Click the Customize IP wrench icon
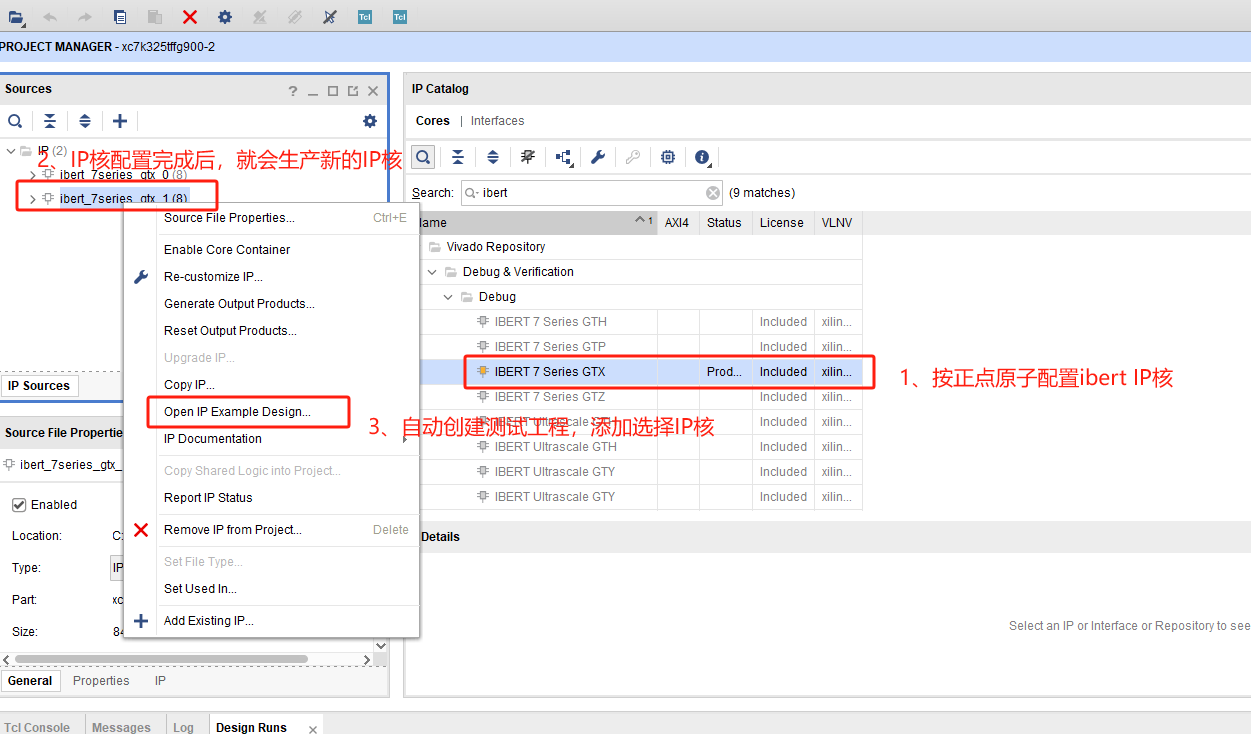The image size is (1251, 734). coord(598,157)
